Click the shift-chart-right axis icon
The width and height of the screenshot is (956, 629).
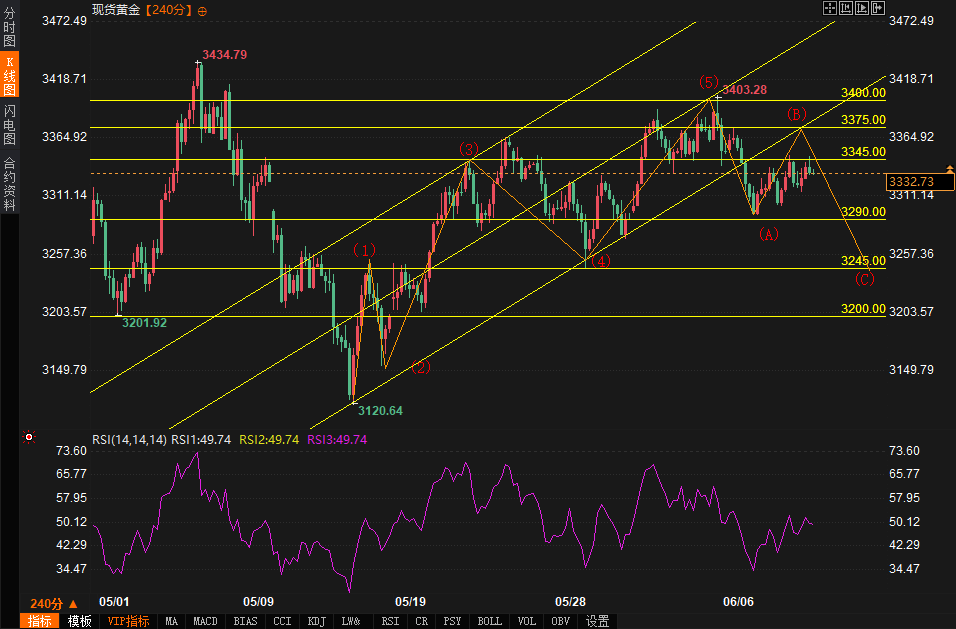click(861, 8)
